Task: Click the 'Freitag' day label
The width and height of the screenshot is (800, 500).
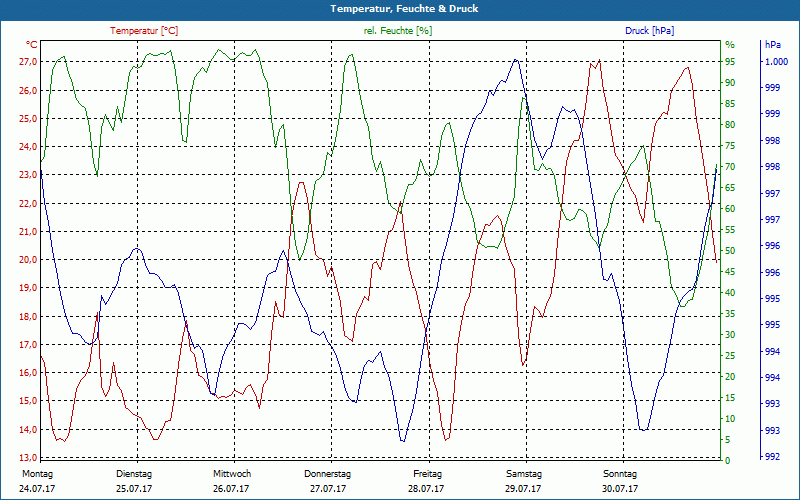Action: tap(428, 473)
